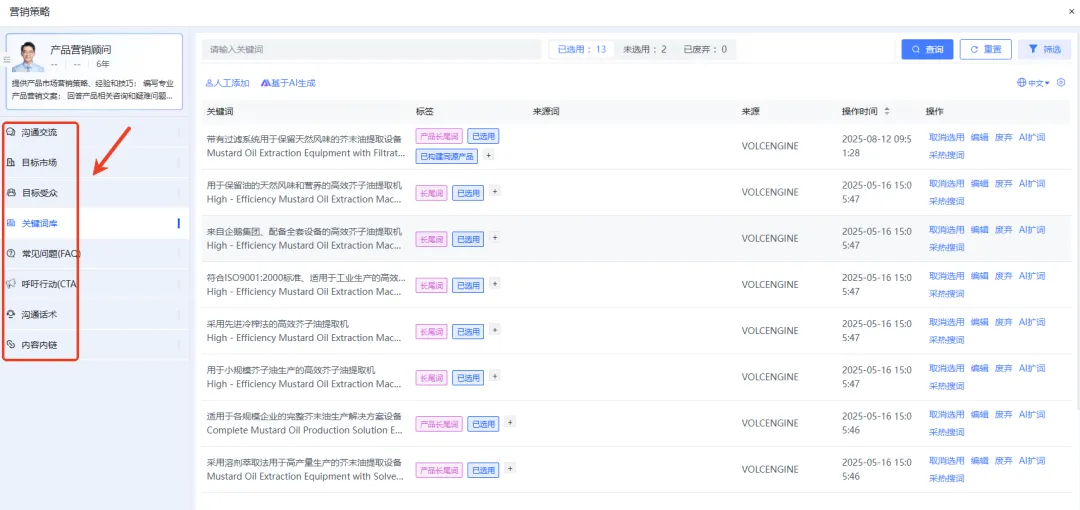Image resolution: width=1080 pixels, height=510 pixels.
Task: Open the 内容内链 link icon
Action: coord(11,344)
